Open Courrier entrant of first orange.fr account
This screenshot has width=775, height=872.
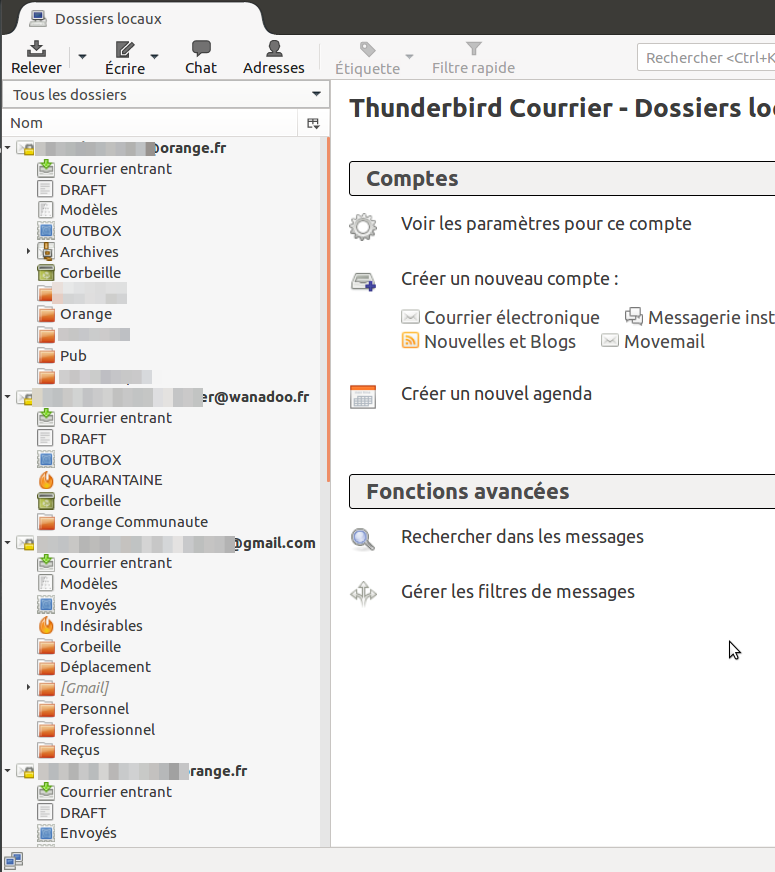[116, 169]
